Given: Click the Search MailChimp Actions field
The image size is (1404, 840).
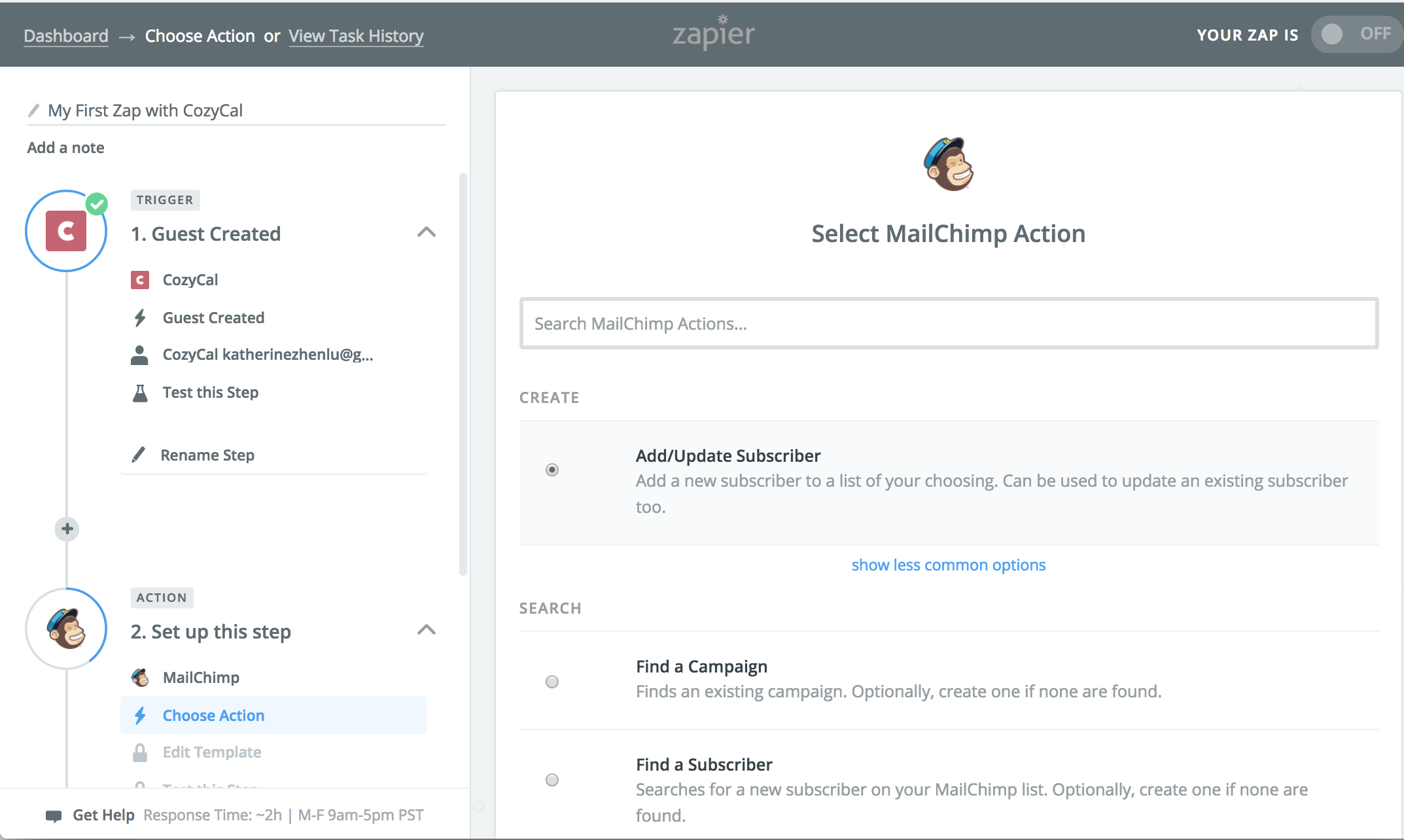Looking at the screenshot, I should click(949, 323).
